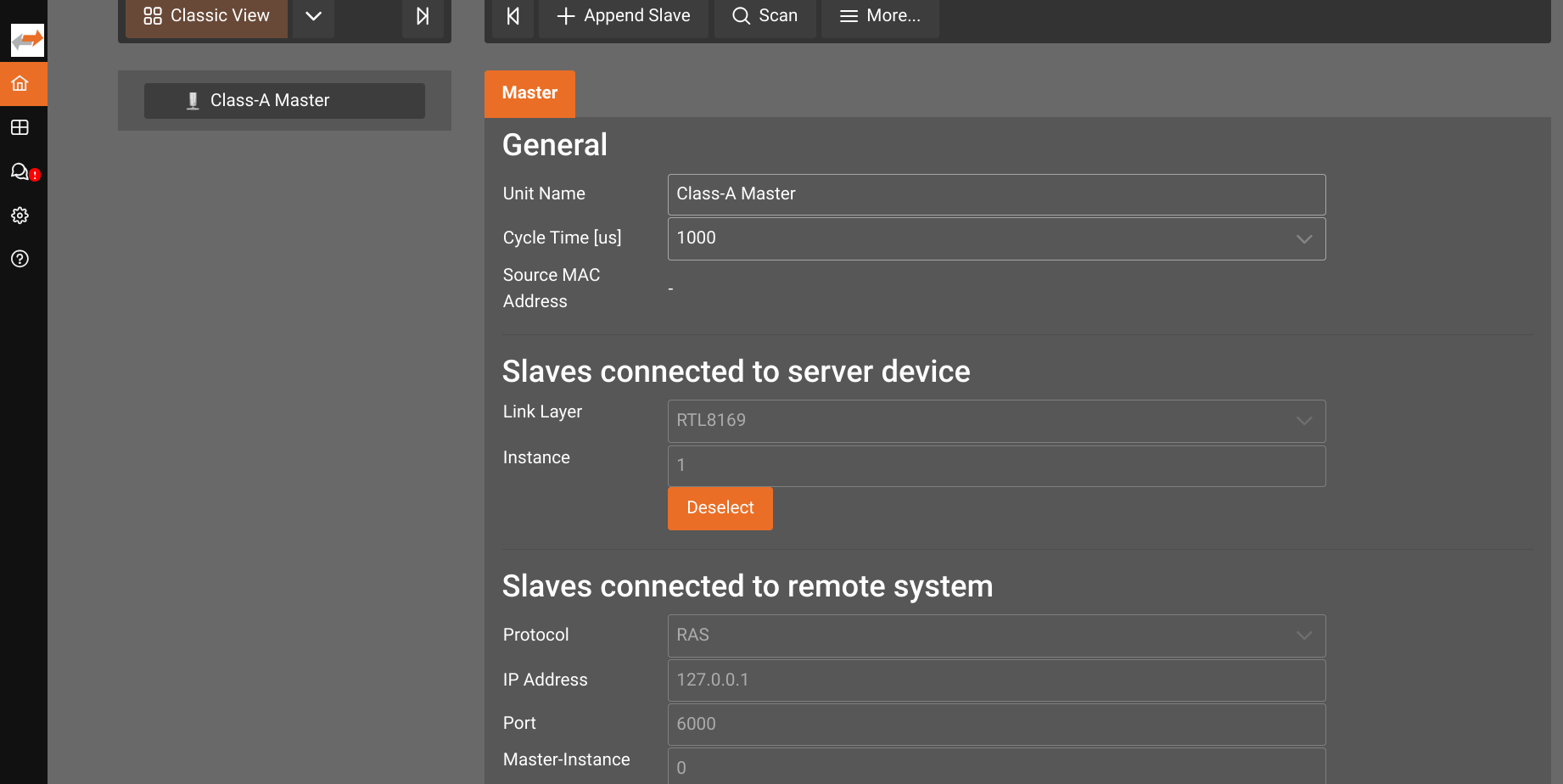Click inside the Unit Name field
1563x784 pixels.
(996, 194)
